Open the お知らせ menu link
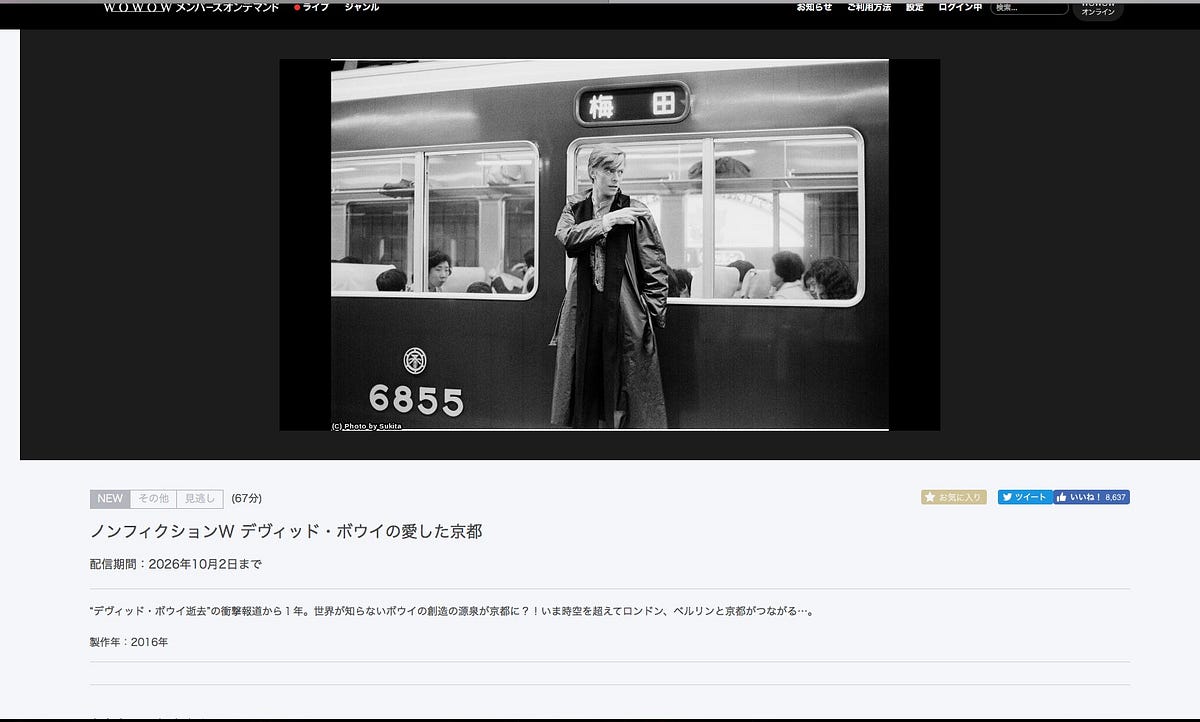The width and height of the screenshot is (1200, 722). [x=814, y=7]
